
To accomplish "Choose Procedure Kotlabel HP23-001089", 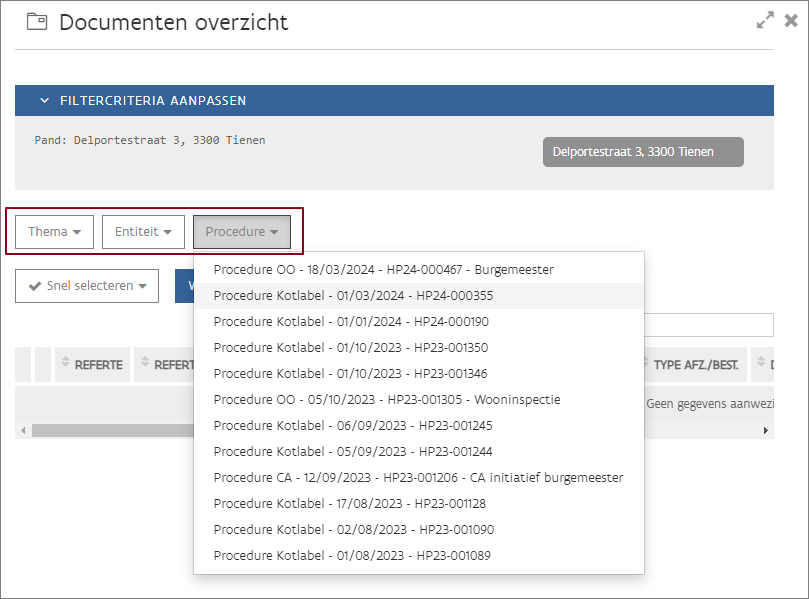I will tap(352, 556).
